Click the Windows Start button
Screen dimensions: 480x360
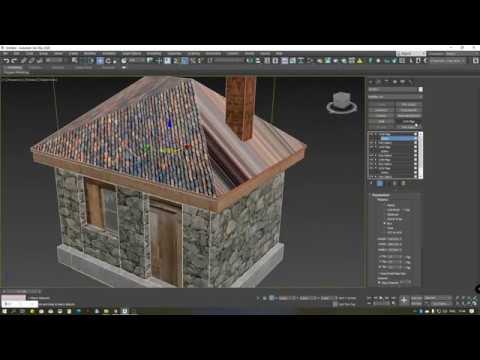(5, 311)
